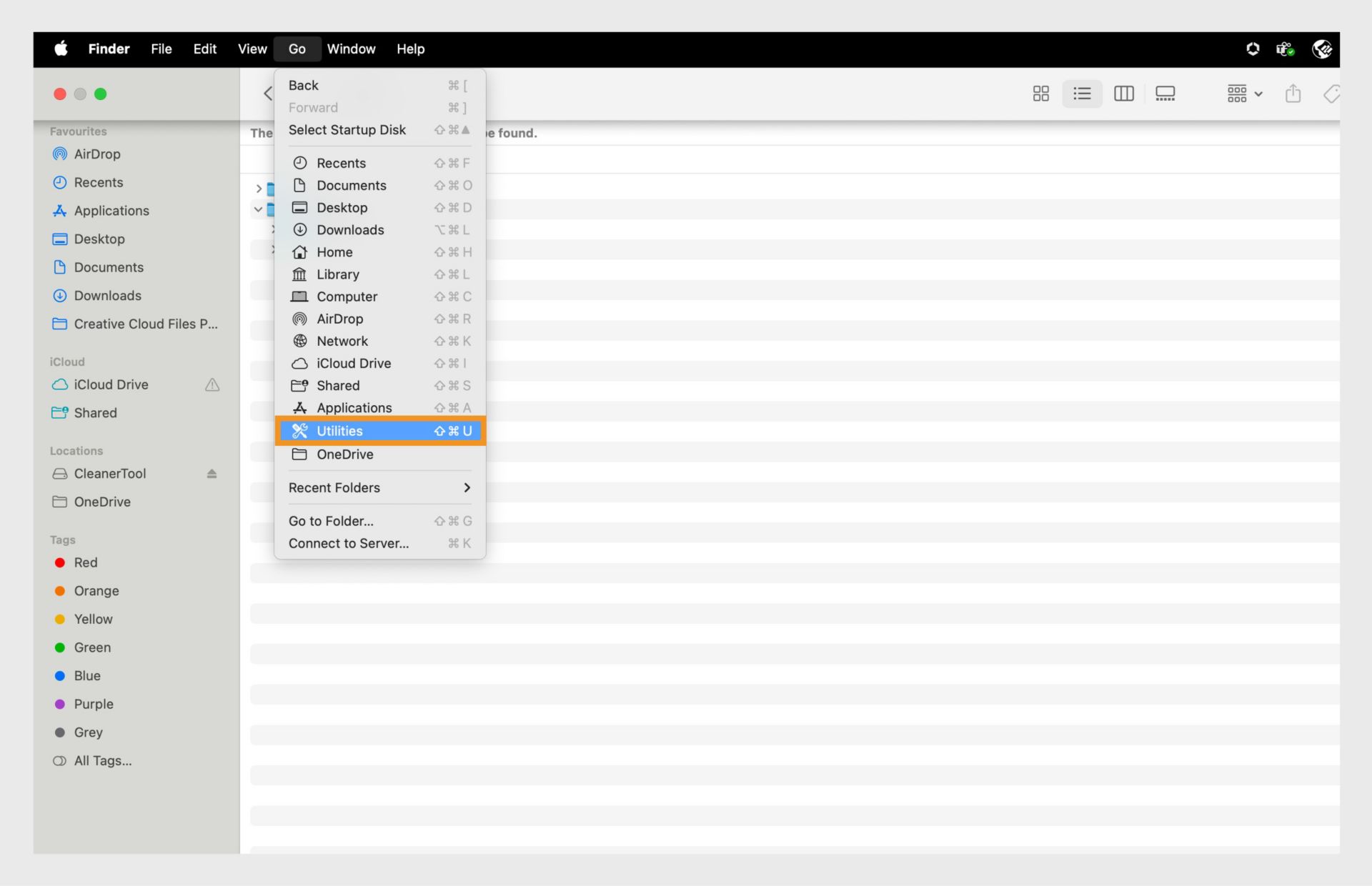Viewport: 1372px width, 886px height.
Task: Open the Apple menu
Action: 61,49
